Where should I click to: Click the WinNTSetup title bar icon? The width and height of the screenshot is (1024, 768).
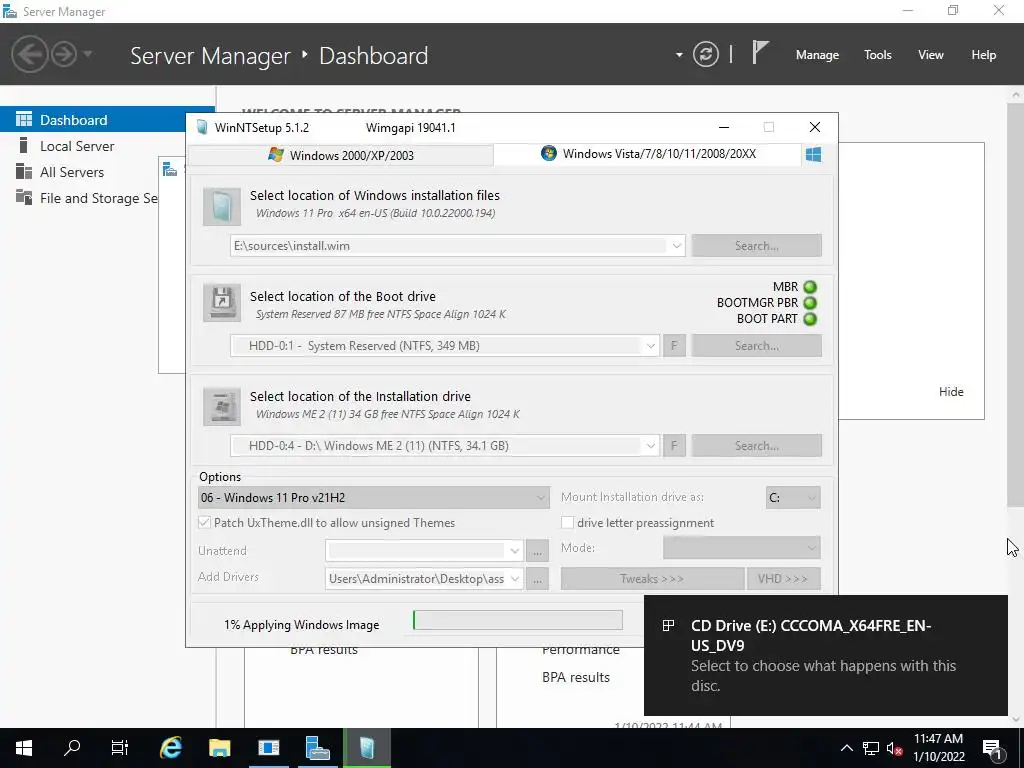(x=202, y=127)
